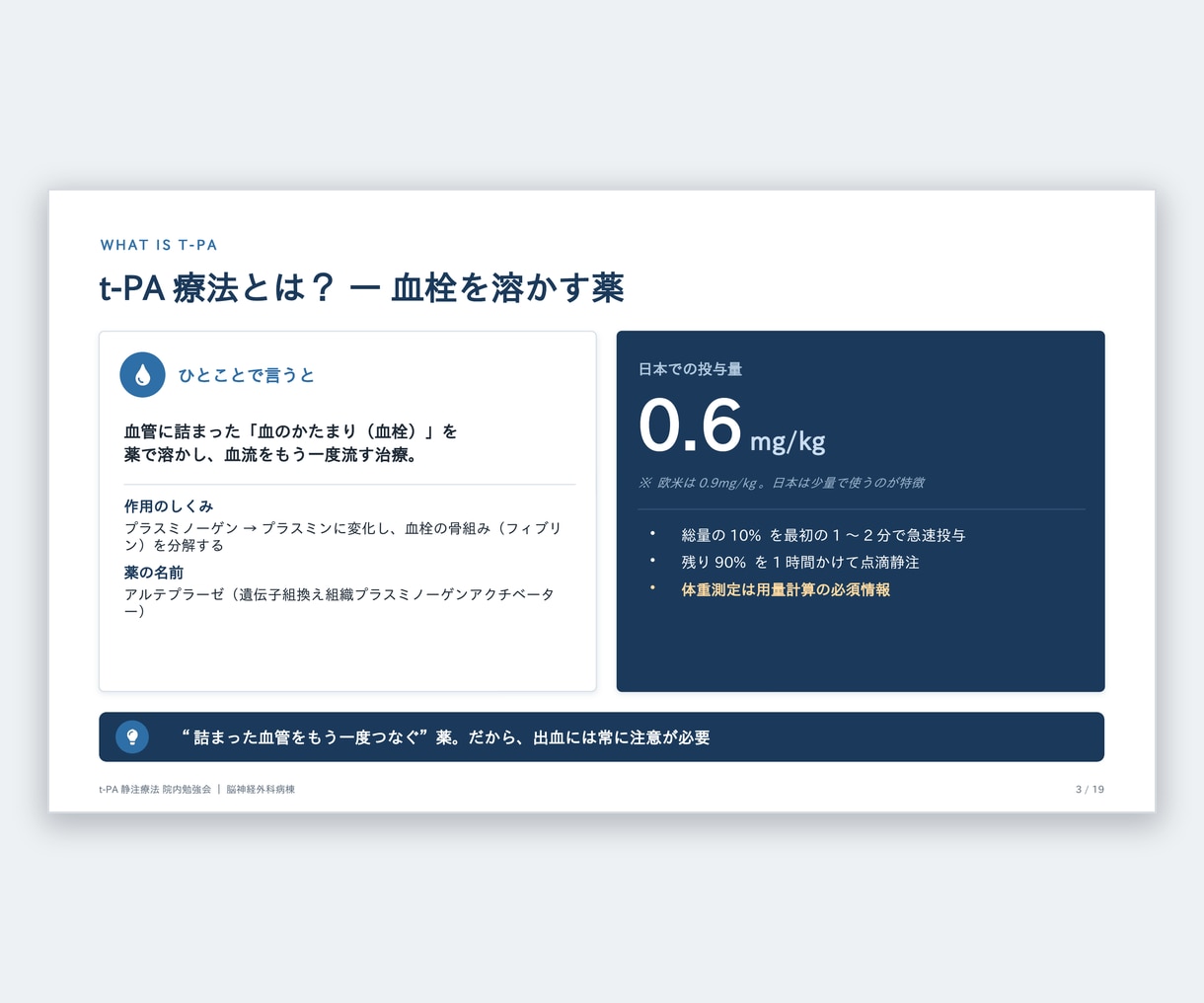This screenshot has width=1204, height=1003.
Task: Select the note '※ 欧米は 0.9mg/kg'
Action: tap(698, 483)
